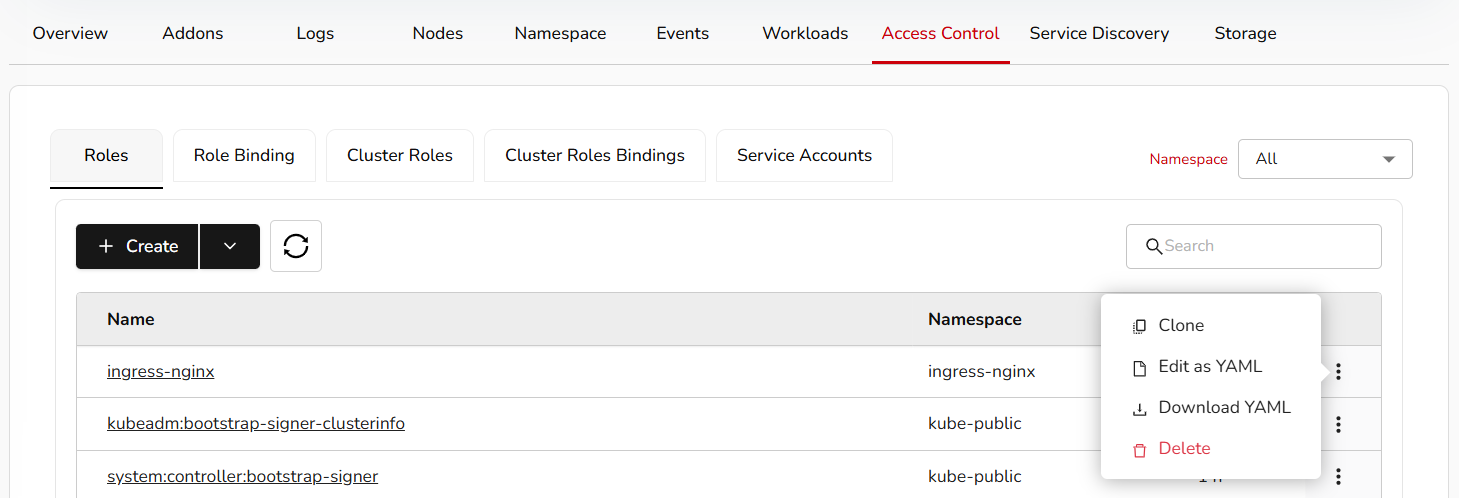Click the refresh icon next to Create
The width and height of the screenshot is (1459, 498).
296,246
